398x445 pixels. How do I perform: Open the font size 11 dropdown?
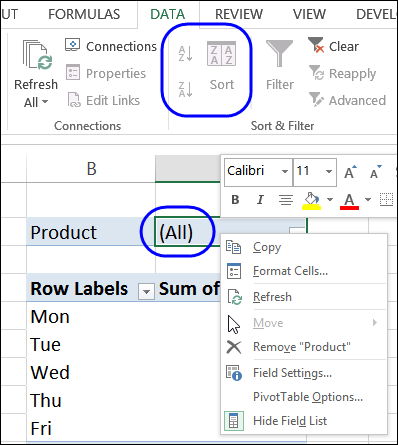coord(329,172)
